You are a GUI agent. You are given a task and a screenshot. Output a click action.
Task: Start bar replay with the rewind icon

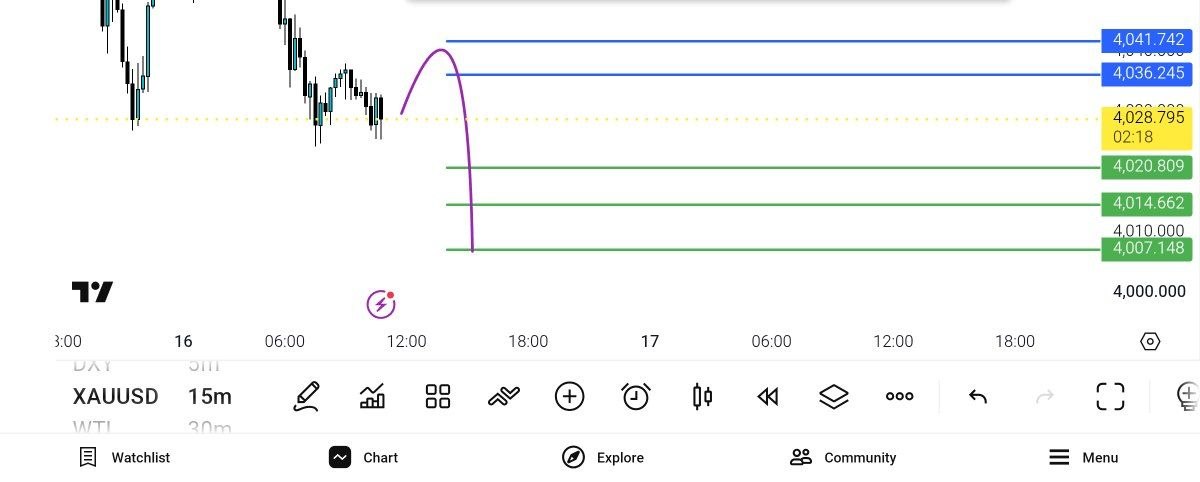(x=767, y=397)
